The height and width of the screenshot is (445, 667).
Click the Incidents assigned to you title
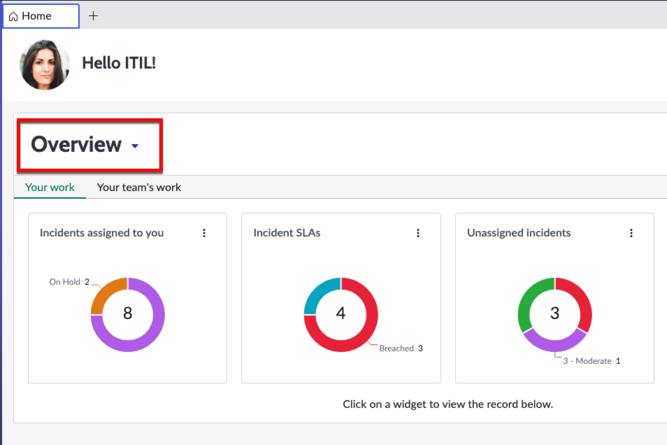coord(102,233)
